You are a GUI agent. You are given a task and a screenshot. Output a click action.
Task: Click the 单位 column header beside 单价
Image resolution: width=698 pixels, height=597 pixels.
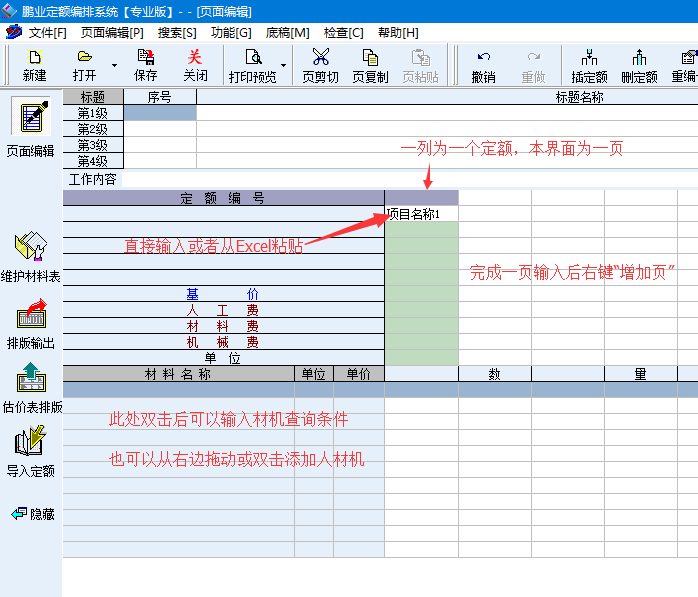[x=314, y=374]
